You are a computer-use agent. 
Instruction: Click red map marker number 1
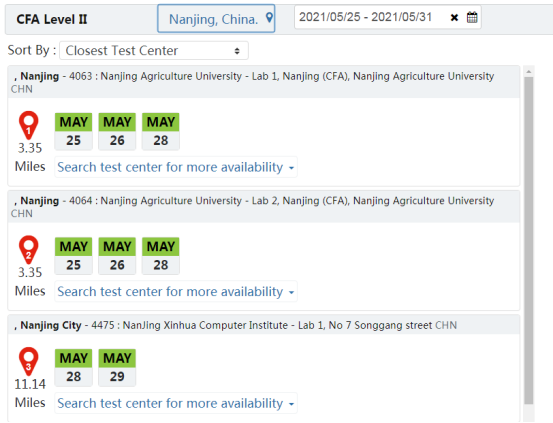tap(29, 125)
